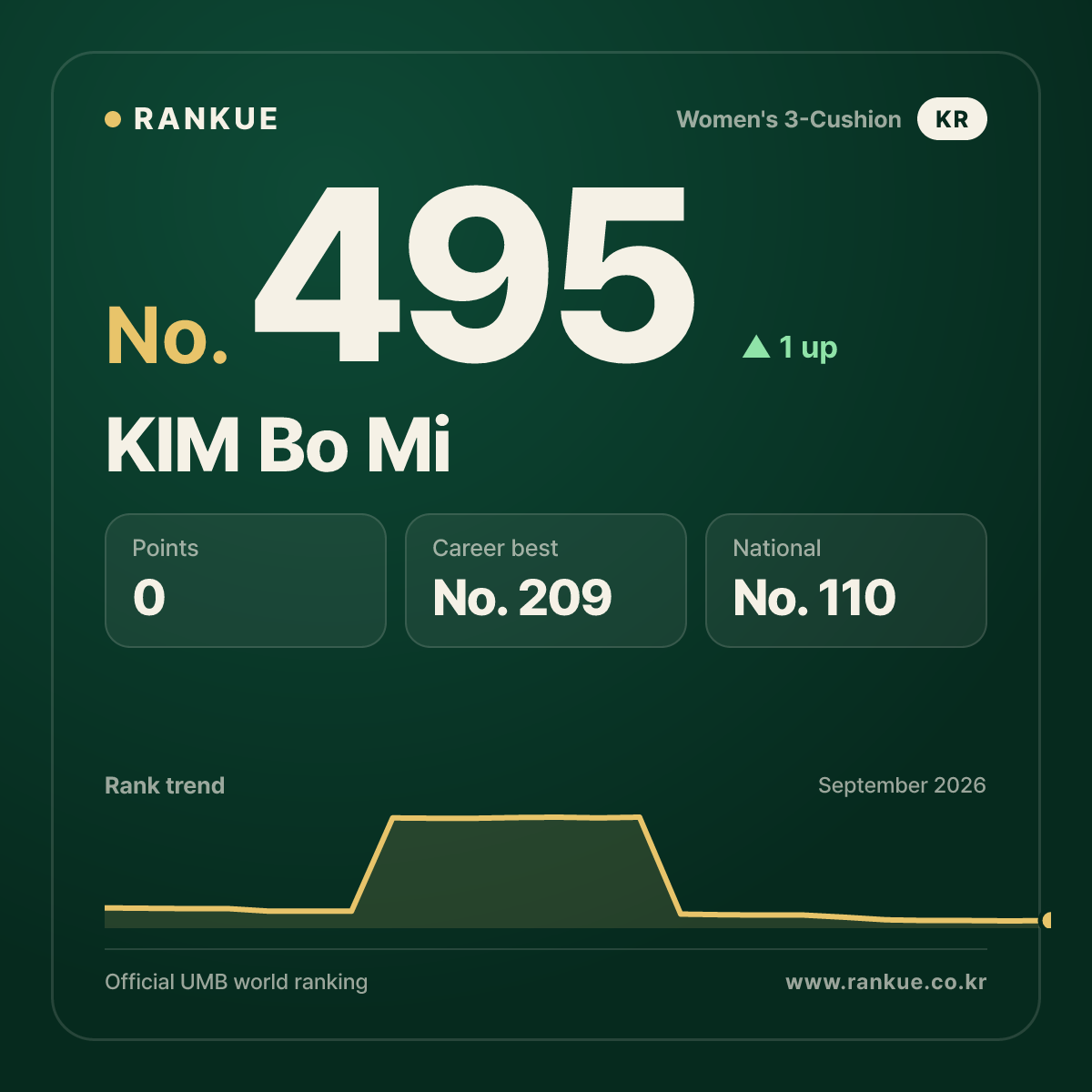Click the "1 up" rank change text
1092x1092 pixels.
tap(808, 347)
